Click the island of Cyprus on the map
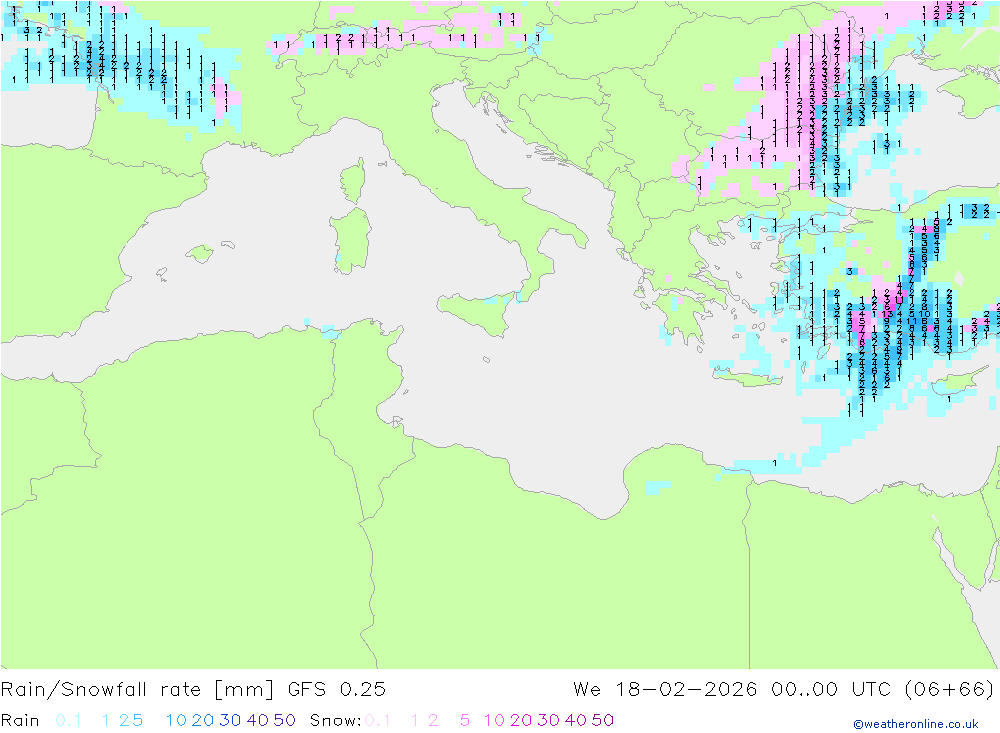 [959, 381]
